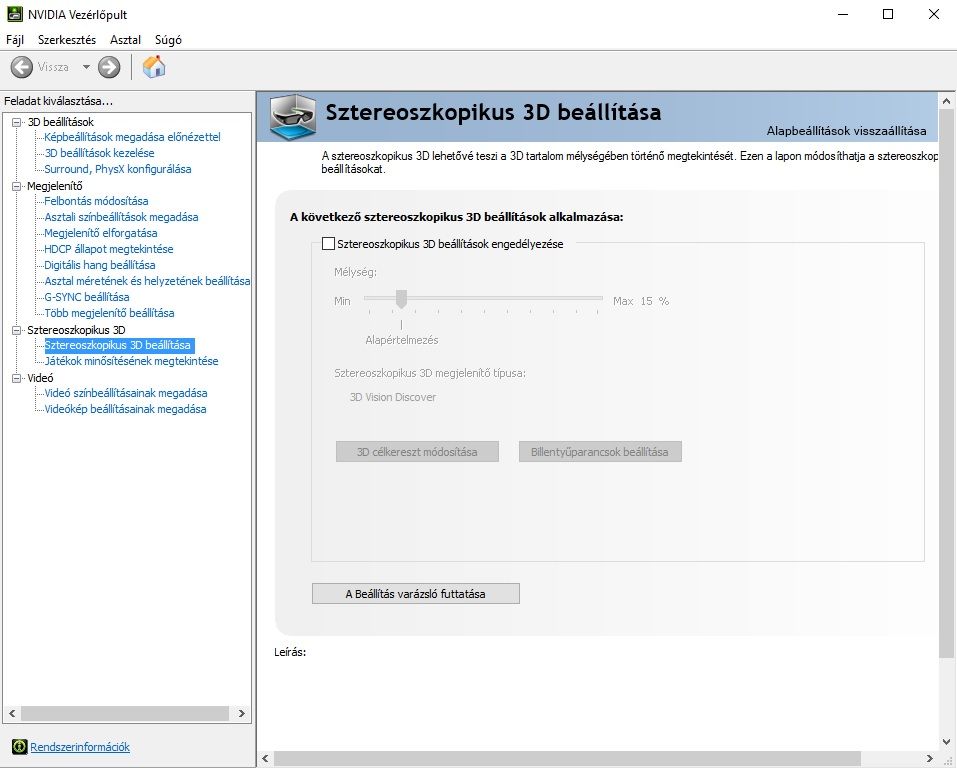Click the 3D beállítások group label

coord(60,122)
